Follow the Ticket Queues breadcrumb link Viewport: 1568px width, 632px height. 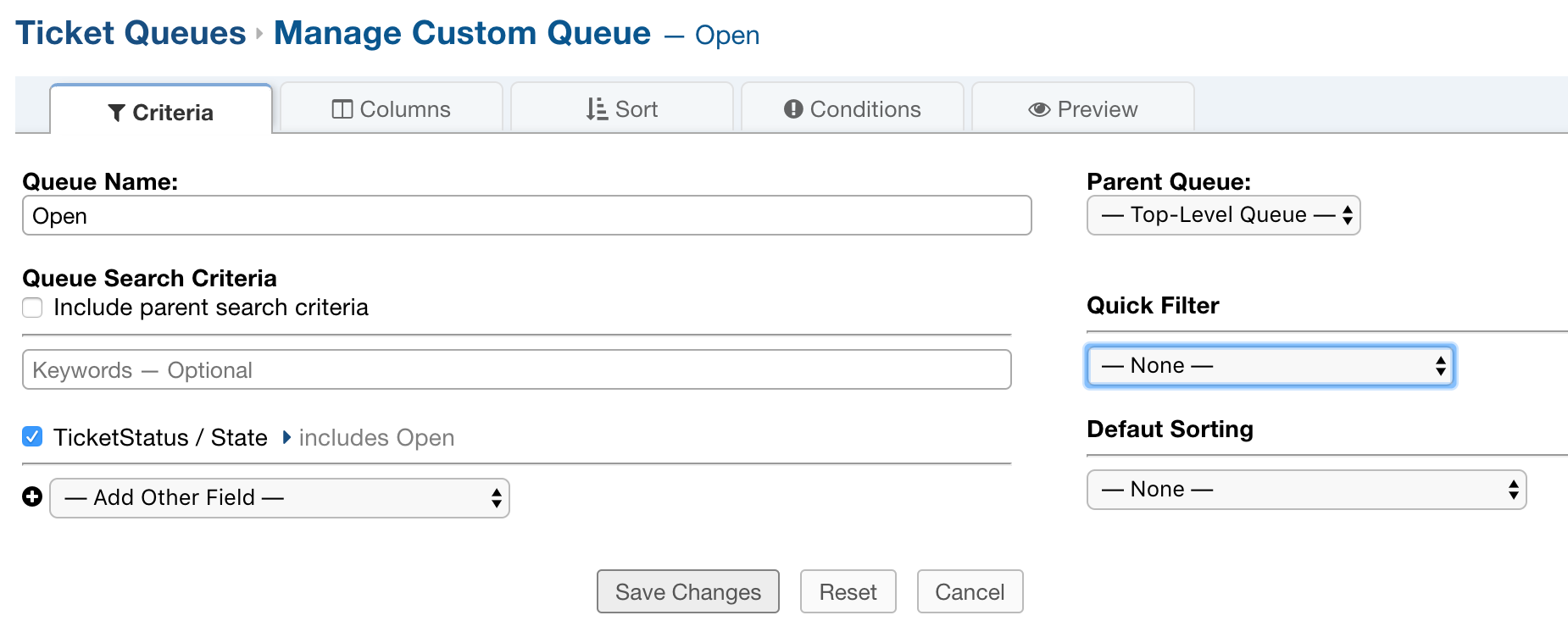(131, 33)
